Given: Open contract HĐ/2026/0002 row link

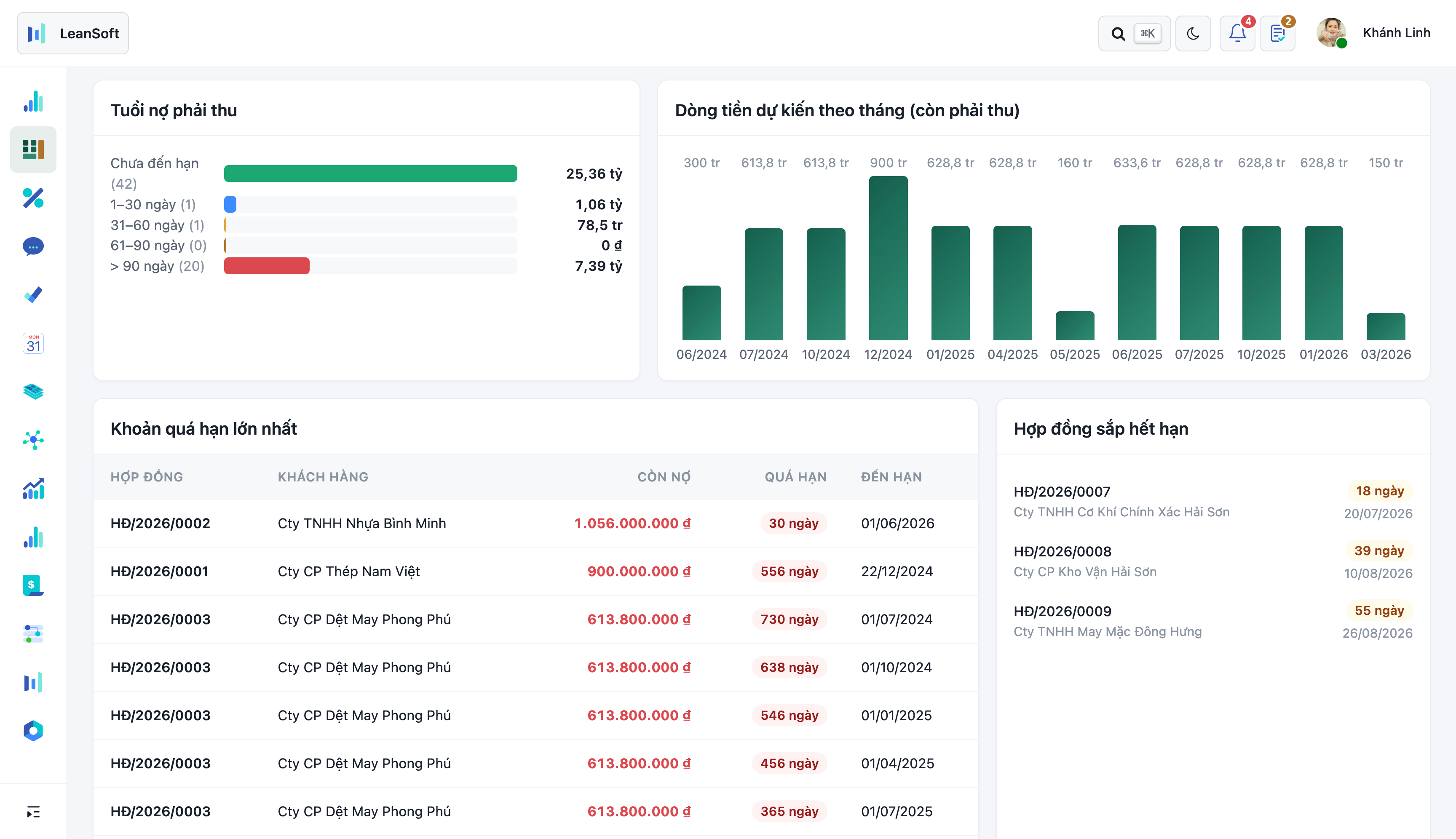Looking at the screenshot, I should click(x=160, y=523).
